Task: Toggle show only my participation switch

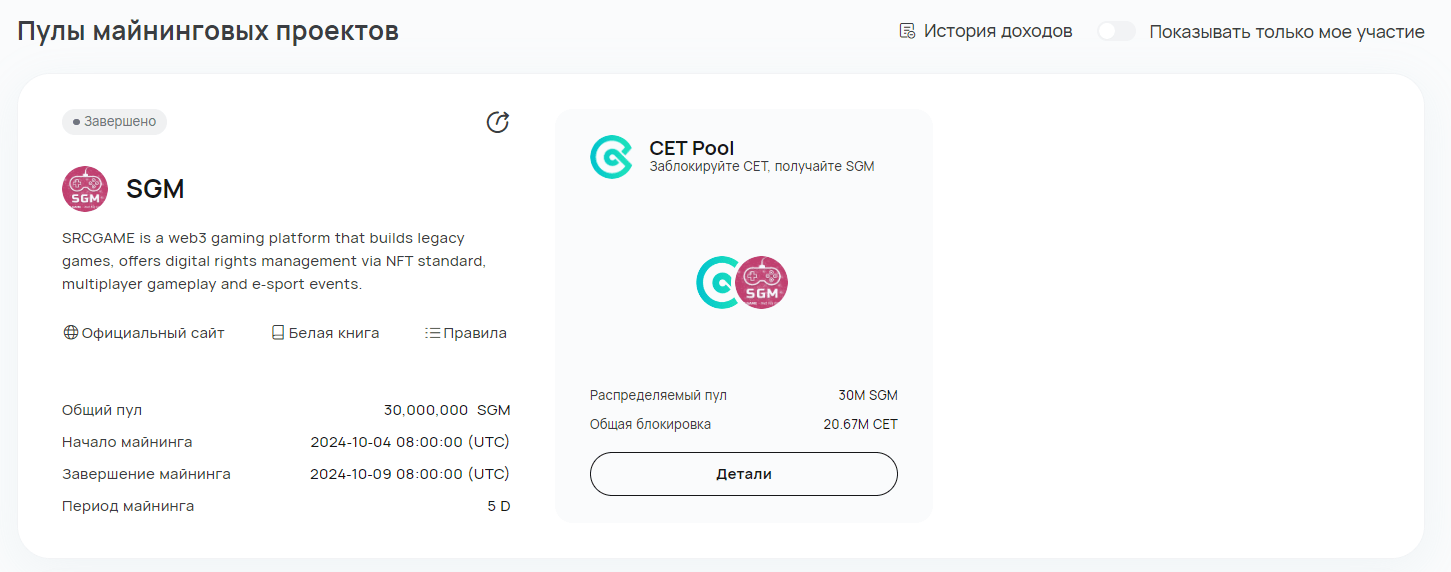Action: (1116, 31)
